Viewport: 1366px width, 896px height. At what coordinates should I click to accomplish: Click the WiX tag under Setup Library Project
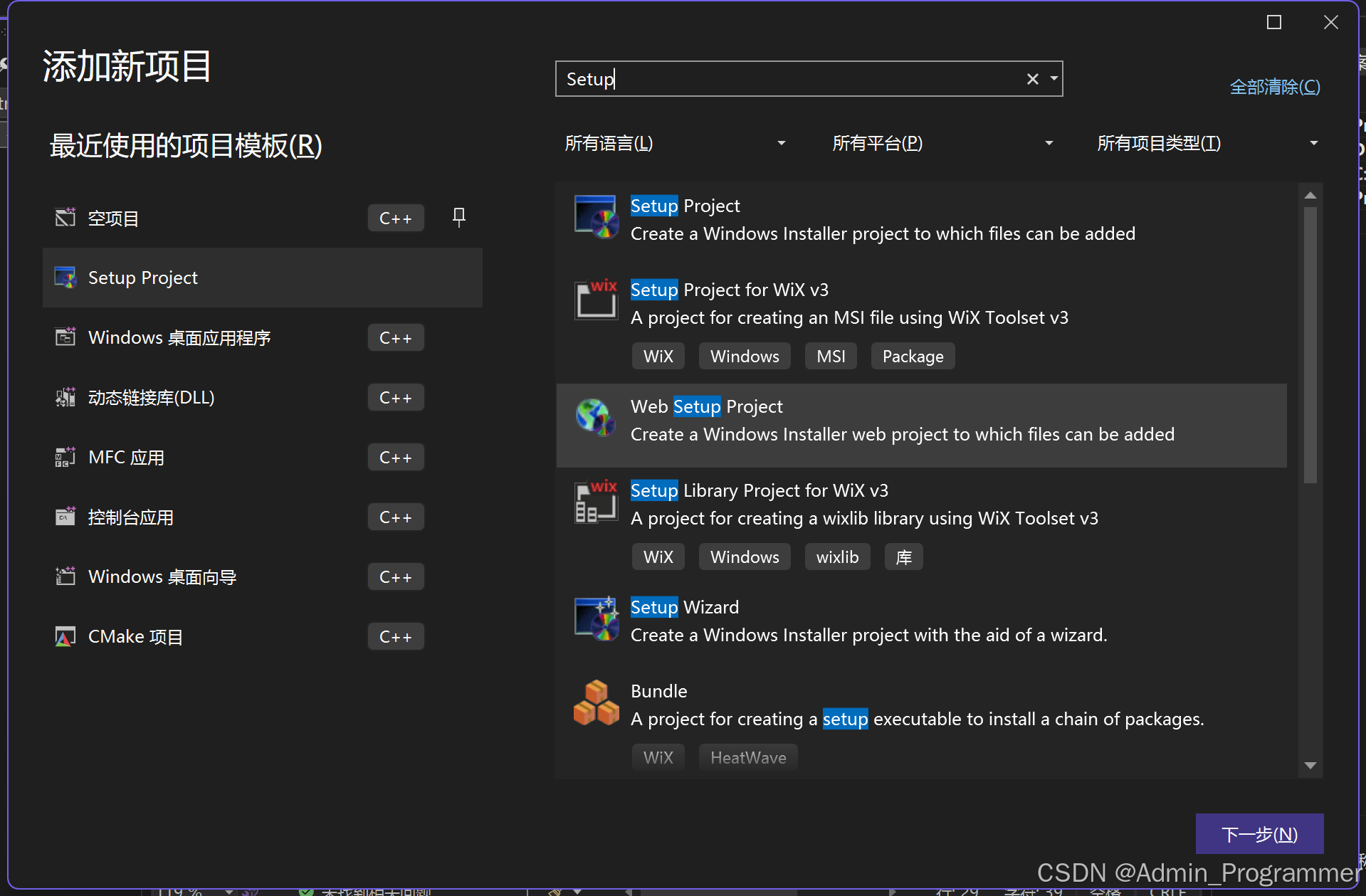(658, 557)
